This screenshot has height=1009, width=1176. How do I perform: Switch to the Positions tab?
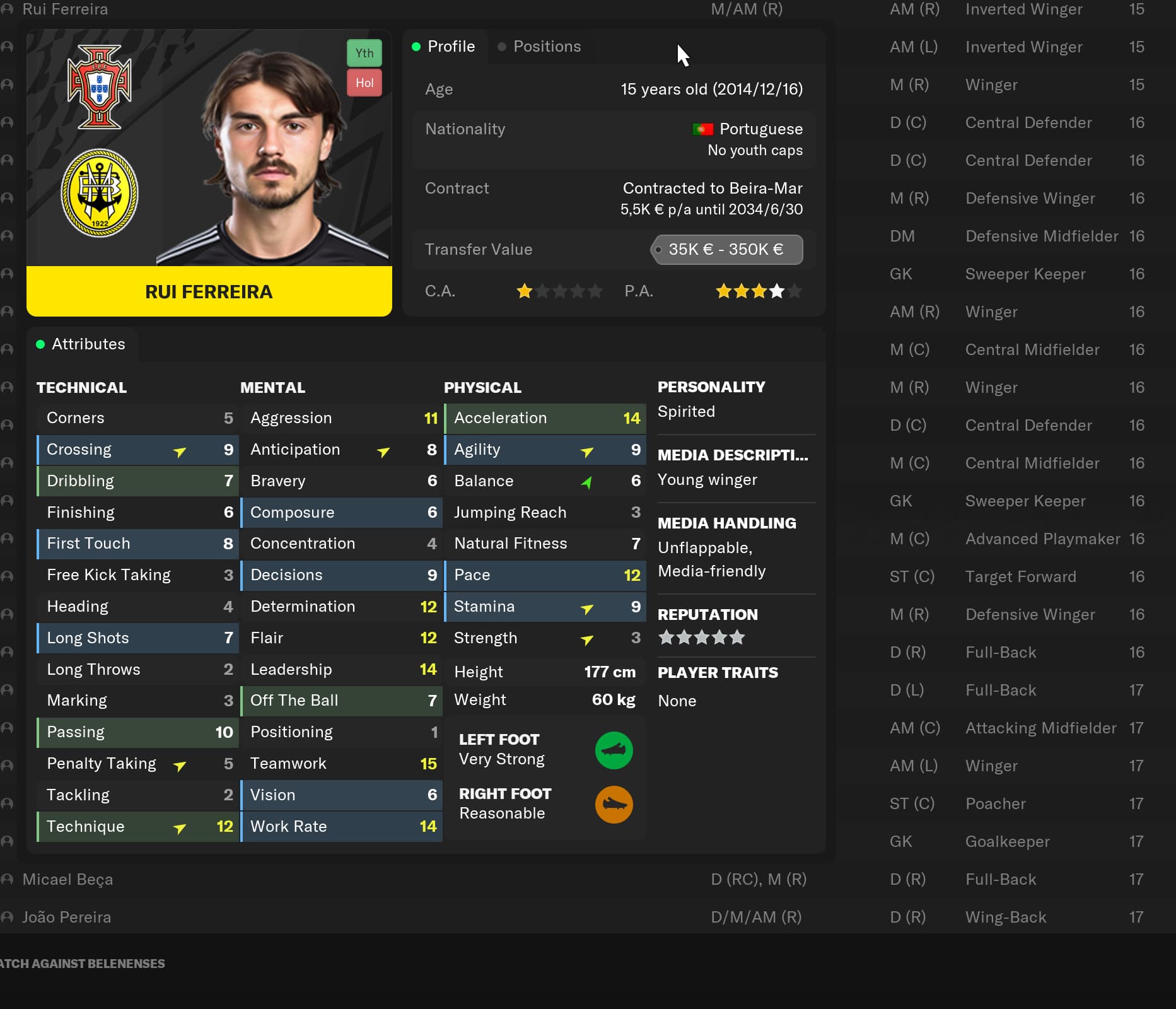(x=540, y=47)
